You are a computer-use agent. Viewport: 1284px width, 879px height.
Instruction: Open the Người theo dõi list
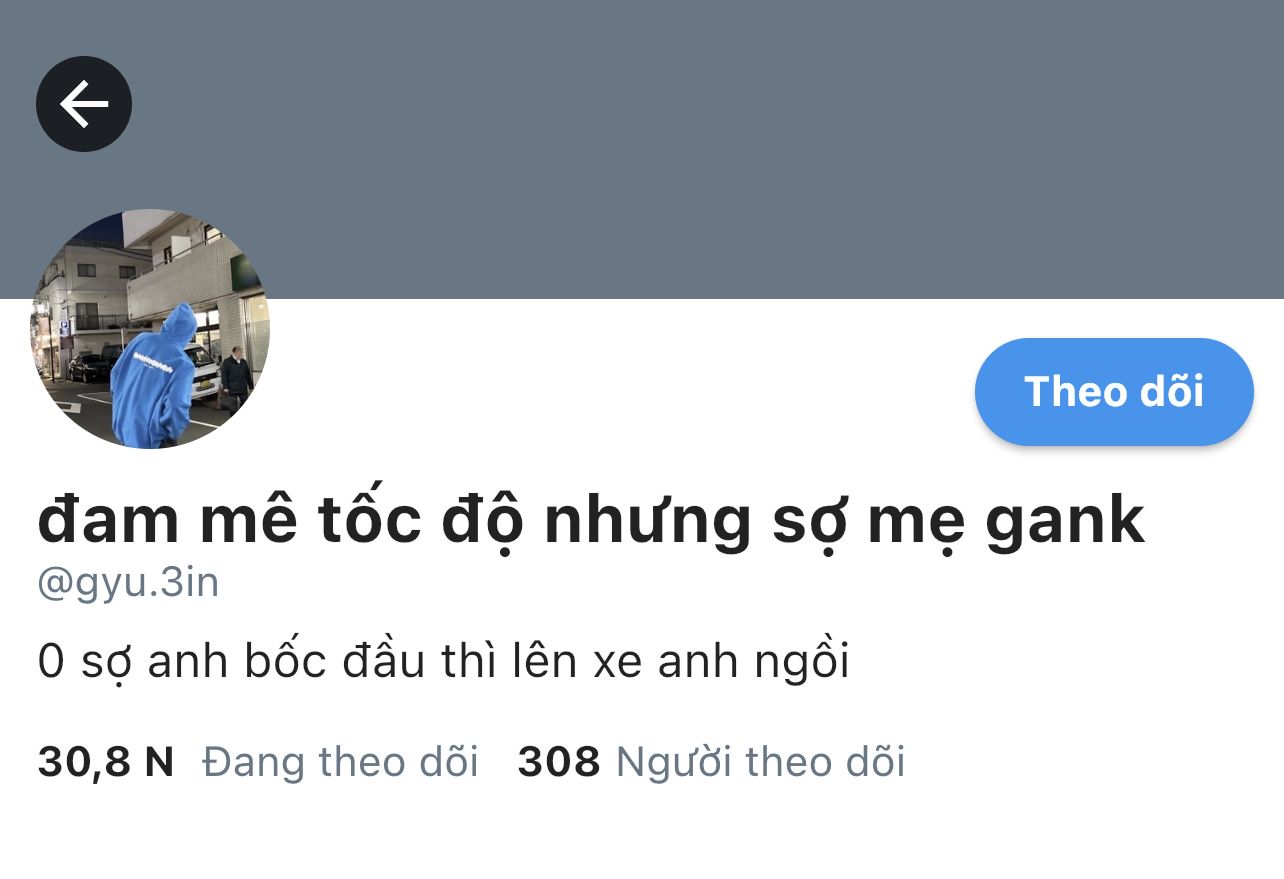point(760,762)
